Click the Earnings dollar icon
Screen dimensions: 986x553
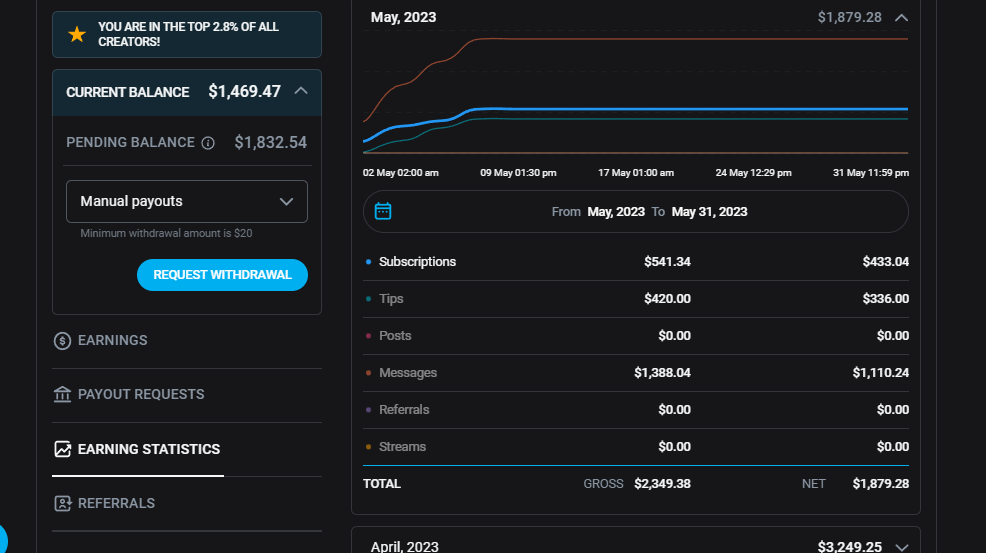(62, 341)
